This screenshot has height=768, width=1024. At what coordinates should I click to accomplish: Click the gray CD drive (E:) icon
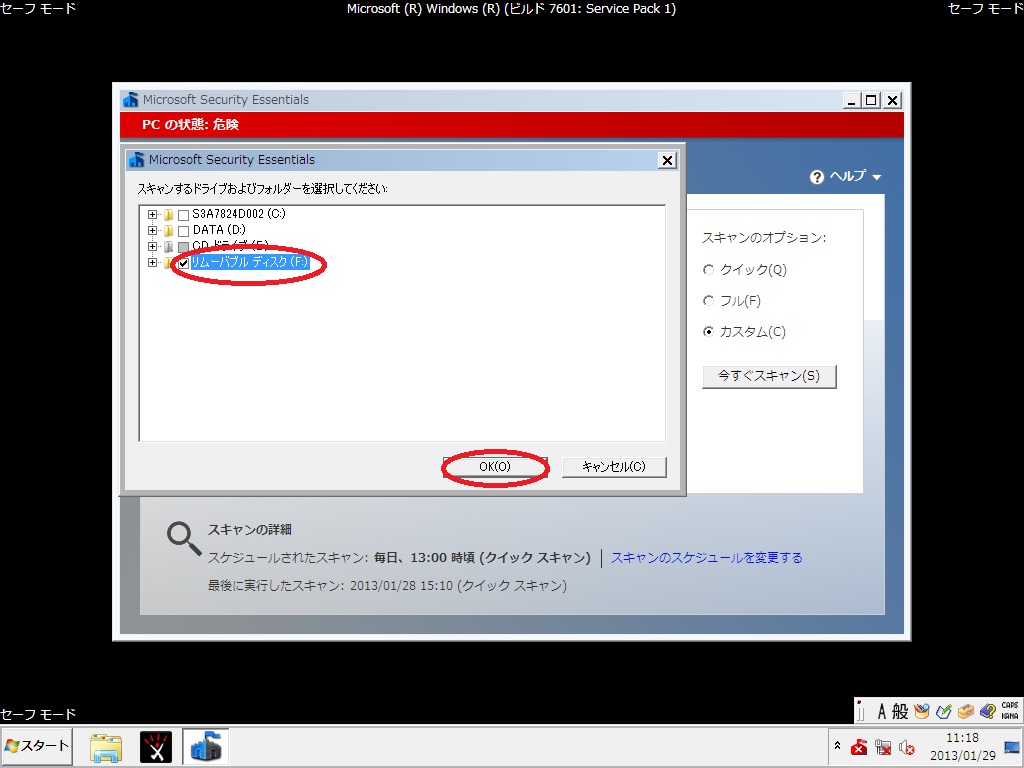click(168, 247)
